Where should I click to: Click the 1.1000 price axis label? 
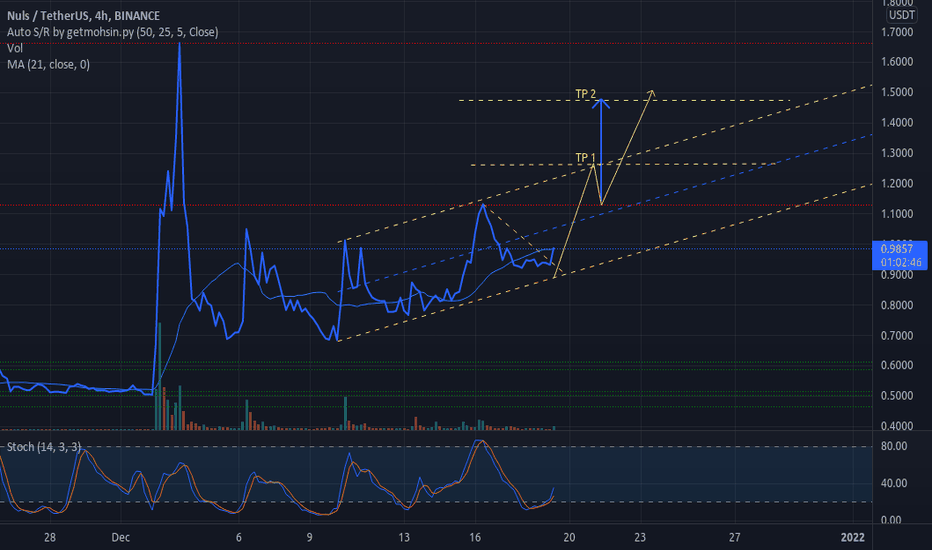click(x=897, y=214)
